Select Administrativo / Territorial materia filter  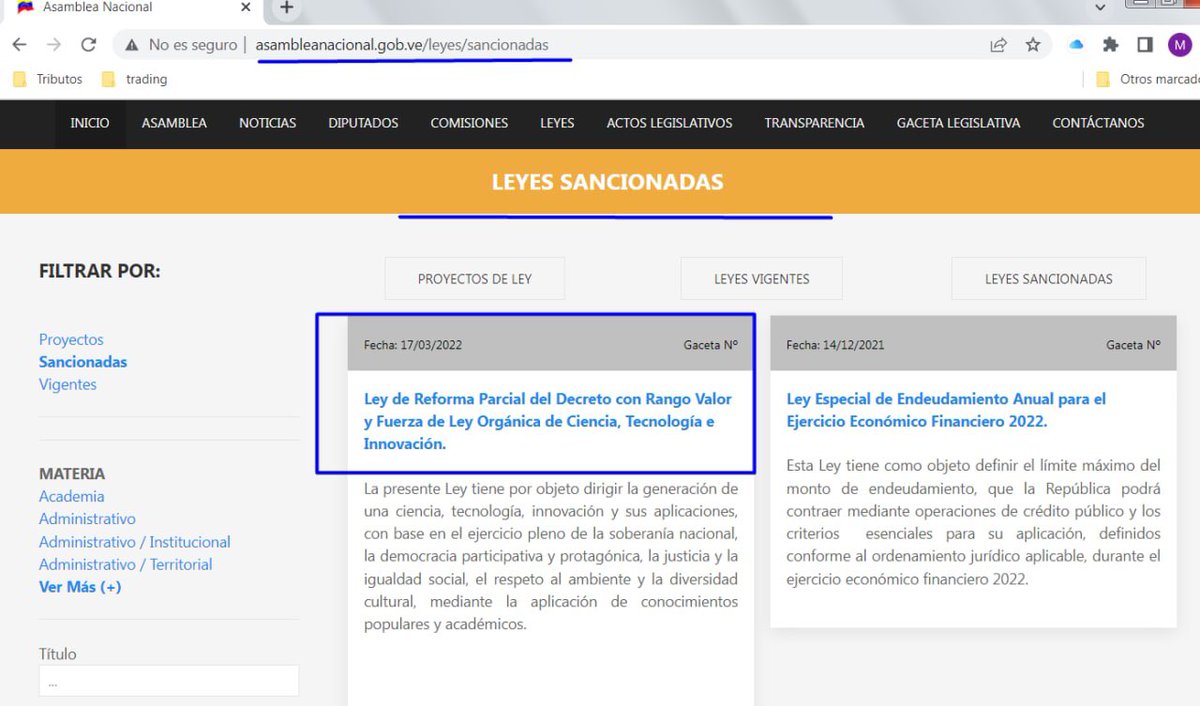pyautogui.click(x=125, y=564)
